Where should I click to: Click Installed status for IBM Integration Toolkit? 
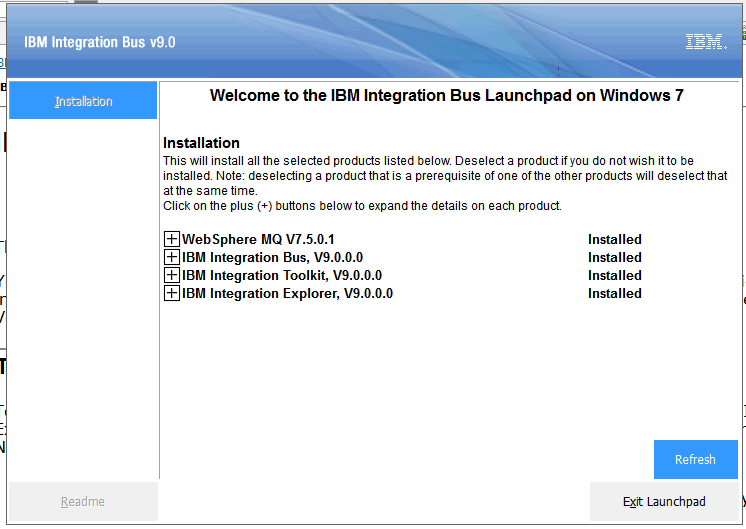(x=615, y=275)
